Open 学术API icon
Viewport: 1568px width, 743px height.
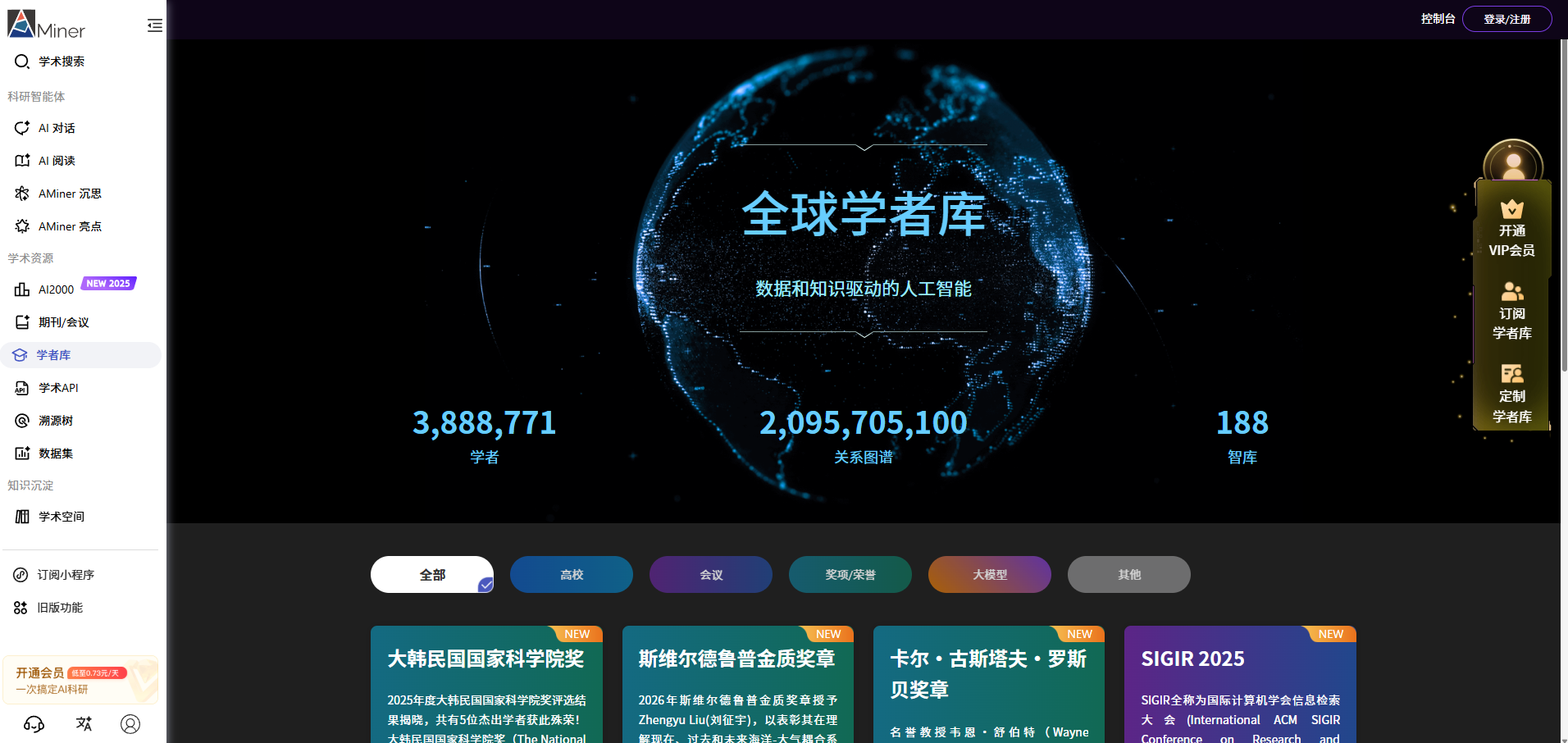point(22,388)
